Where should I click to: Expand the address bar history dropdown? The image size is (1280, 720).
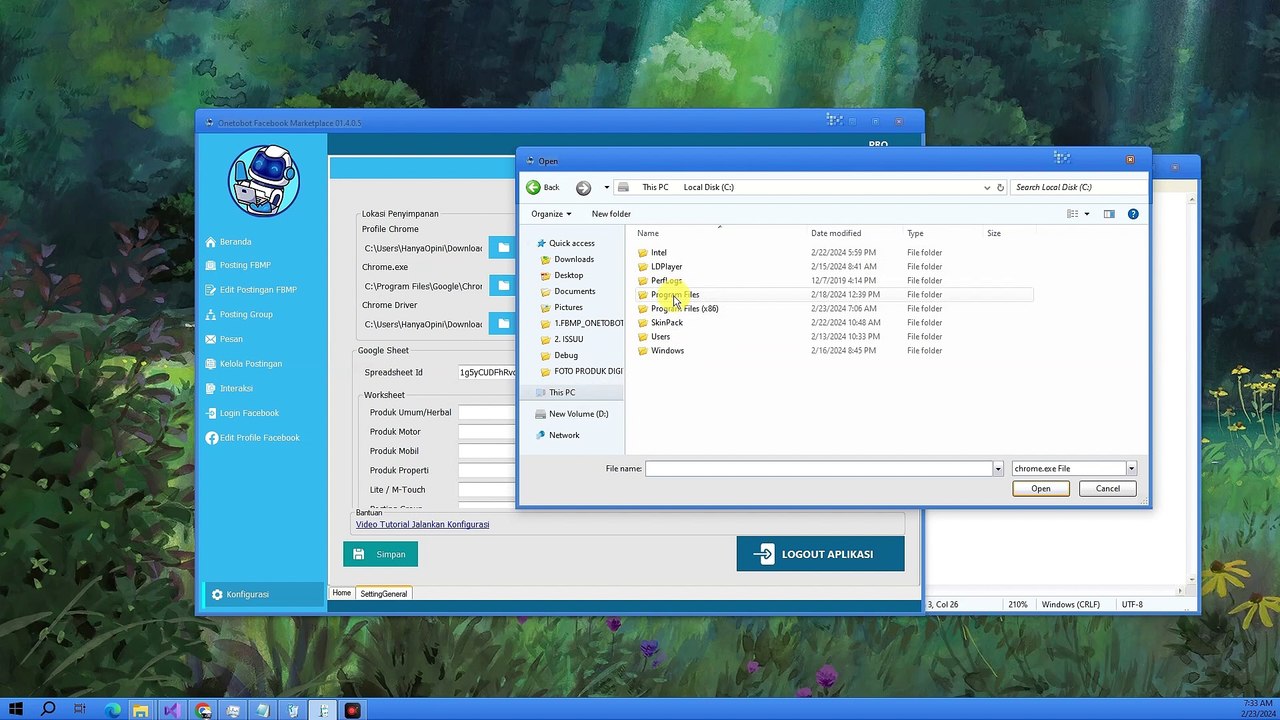point(987,188)
